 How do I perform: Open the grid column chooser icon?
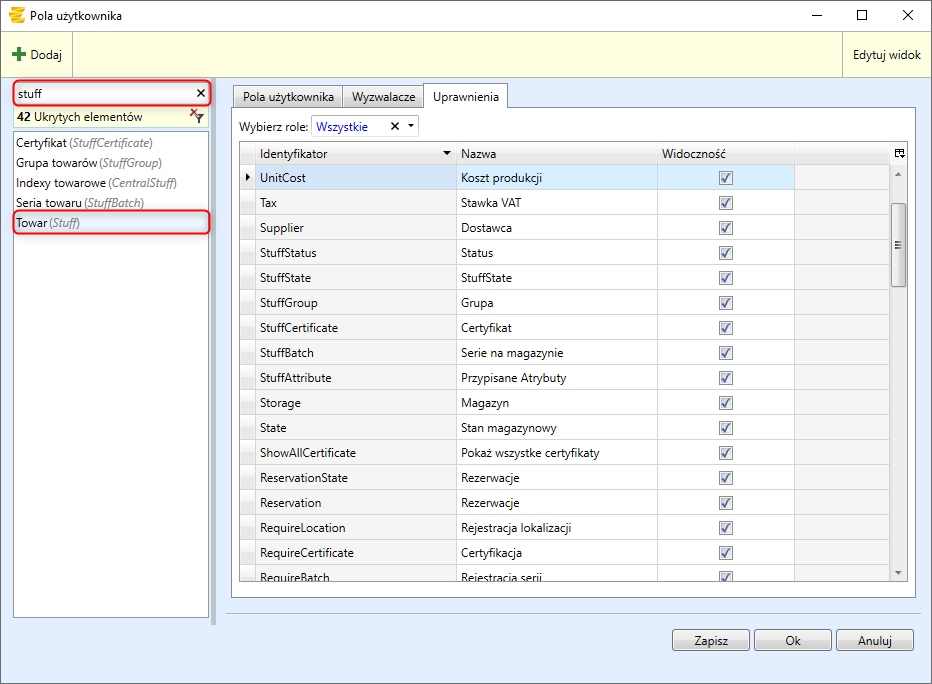tap(899, 153)
